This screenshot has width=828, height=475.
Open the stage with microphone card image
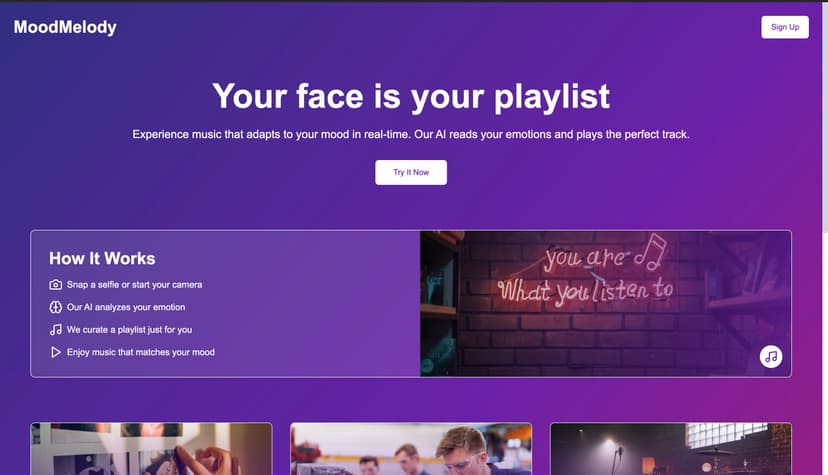[x=671, y=449]
